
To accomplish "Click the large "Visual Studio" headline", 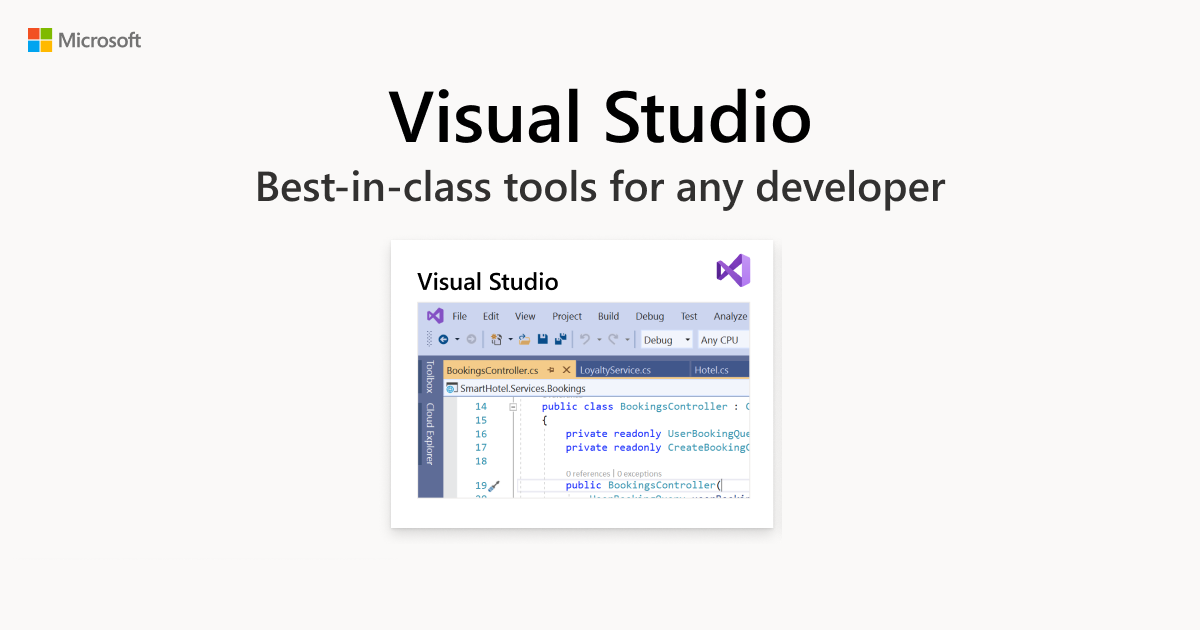I will (600, 117).
